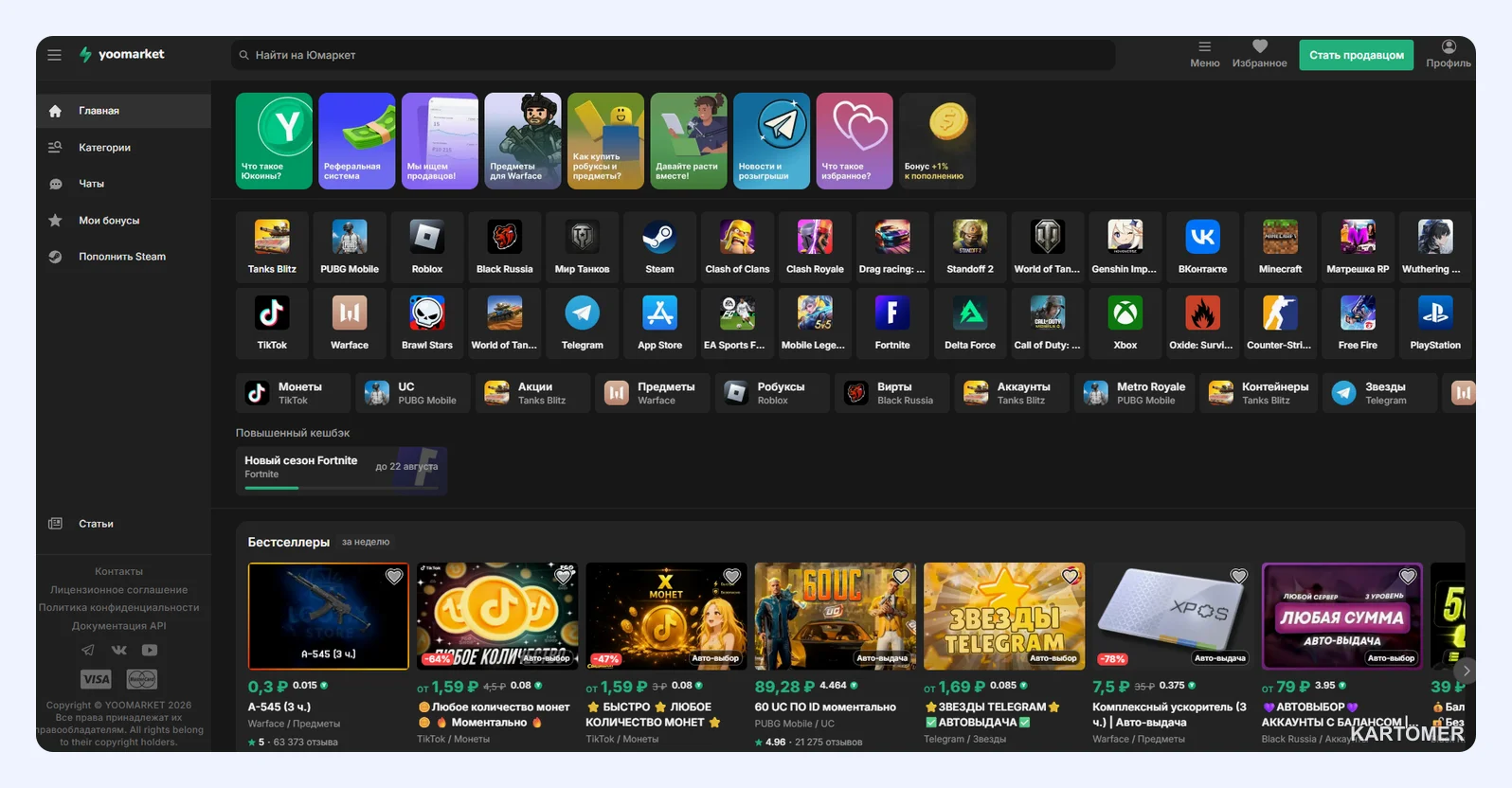Open the ВКонтакте category tile
Viewport: 1512px width, 788px height.
coord(1202,246)
